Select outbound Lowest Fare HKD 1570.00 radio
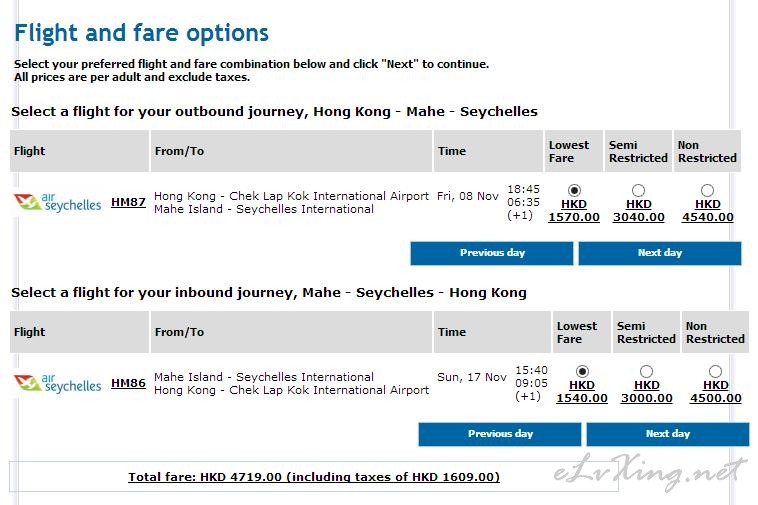Viewport: 758px width, 505px height. 574,190
